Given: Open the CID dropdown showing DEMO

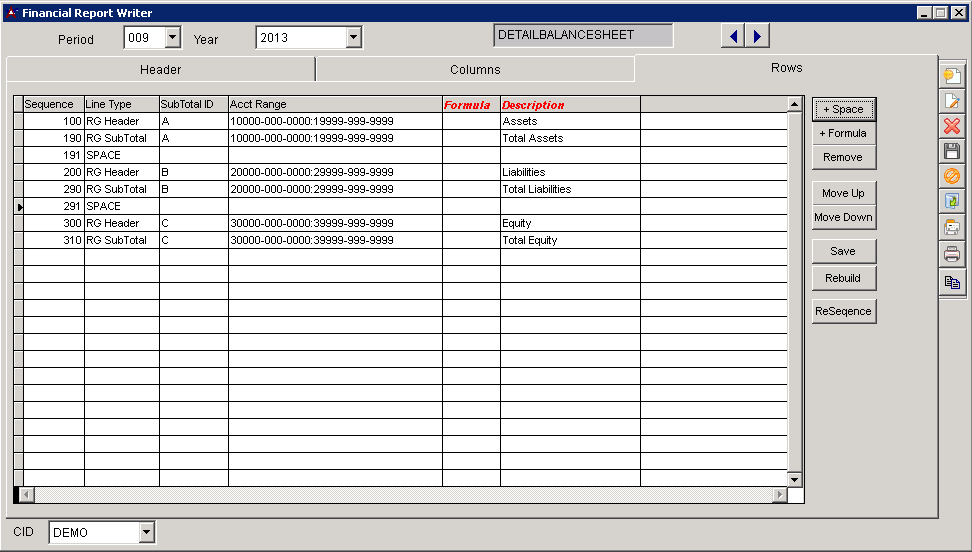Looking at the screenshot, I should point(147,533).
